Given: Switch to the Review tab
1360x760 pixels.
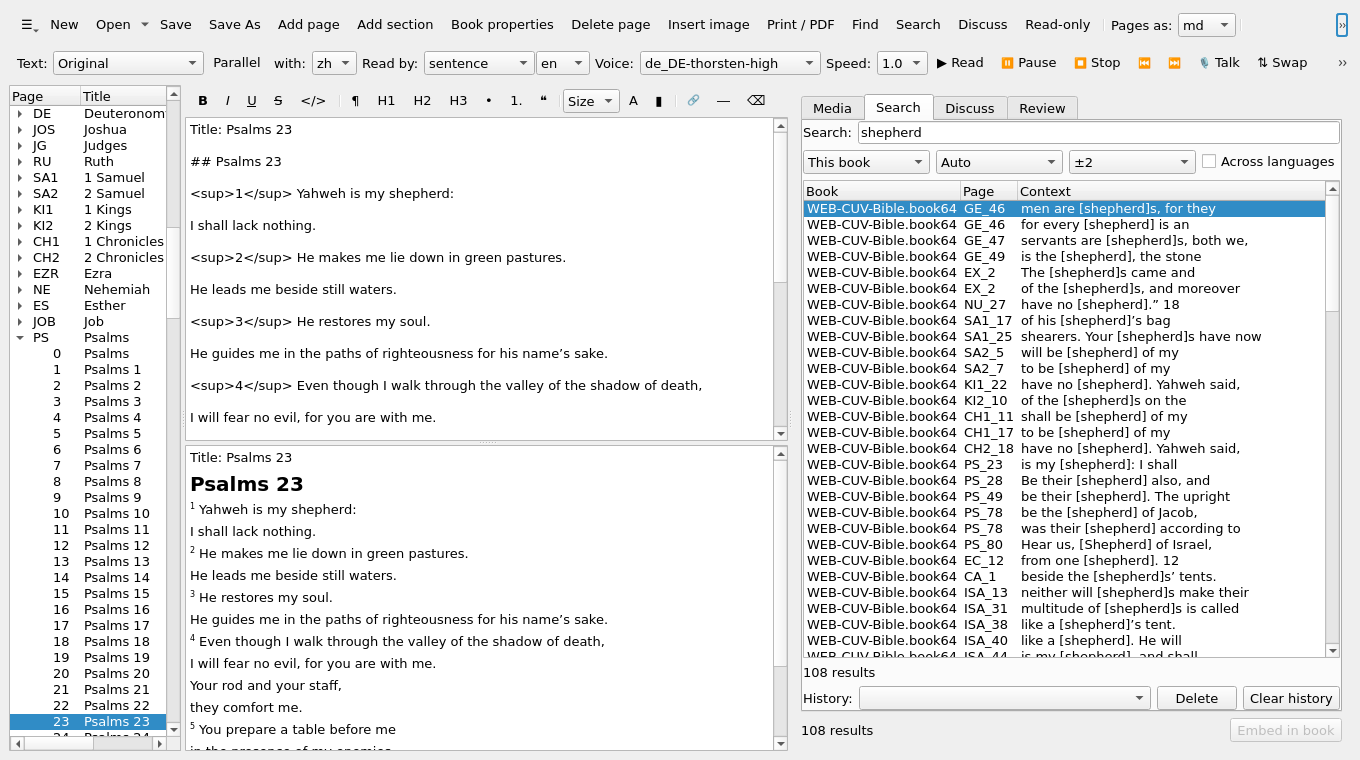Looking at the screenshot, I should (x=1042, y=108).
